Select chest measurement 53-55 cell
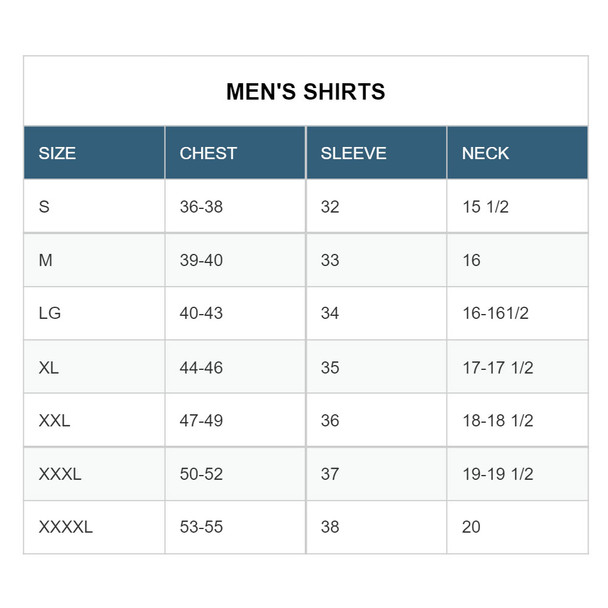Screen dimensions: 608x608 click(201, 527)
